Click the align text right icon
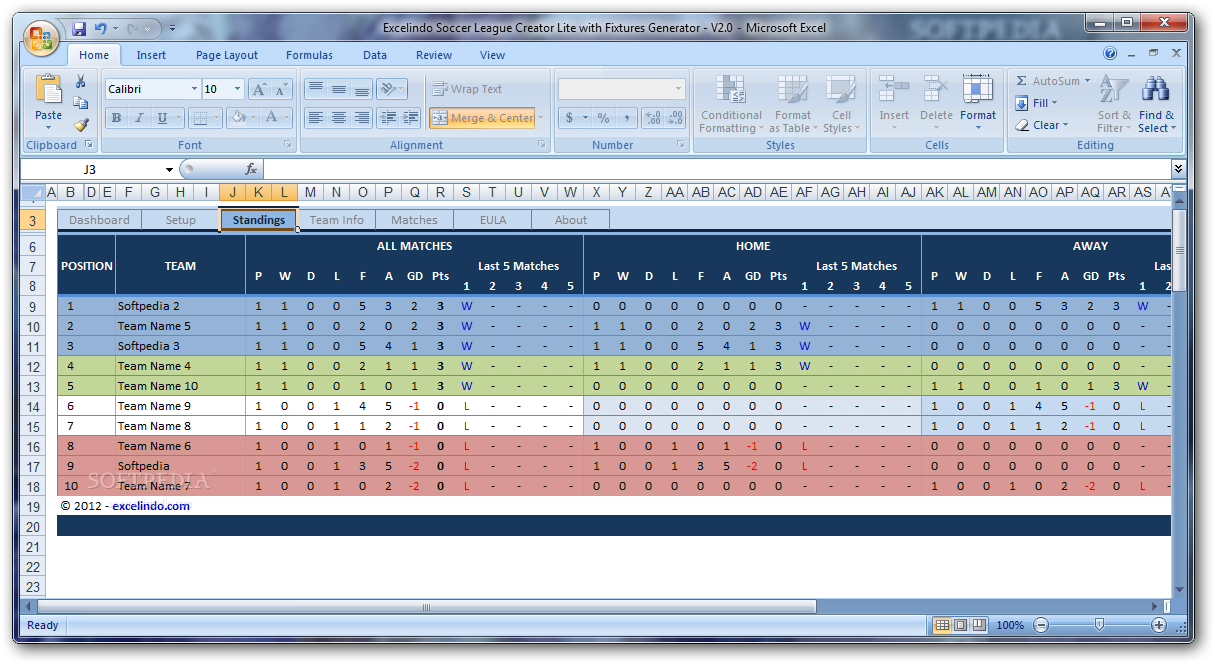This screenshot has height=664, width=1215. [x=362, y=118]
